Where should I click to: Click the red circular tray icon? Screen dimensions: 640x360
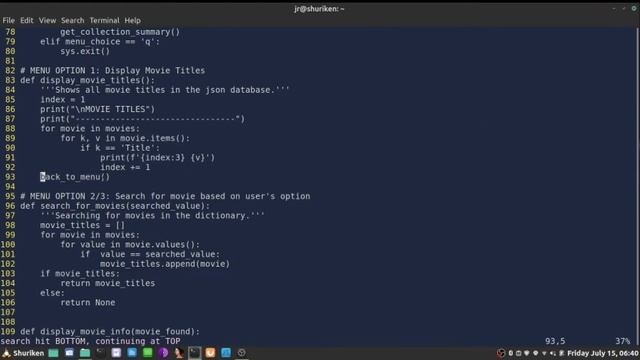point(501,353)
